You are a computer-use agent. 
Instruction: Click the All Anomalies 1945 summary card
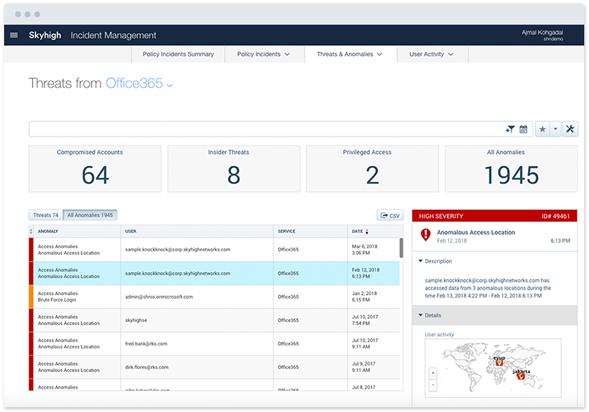[x=511, y=169]
